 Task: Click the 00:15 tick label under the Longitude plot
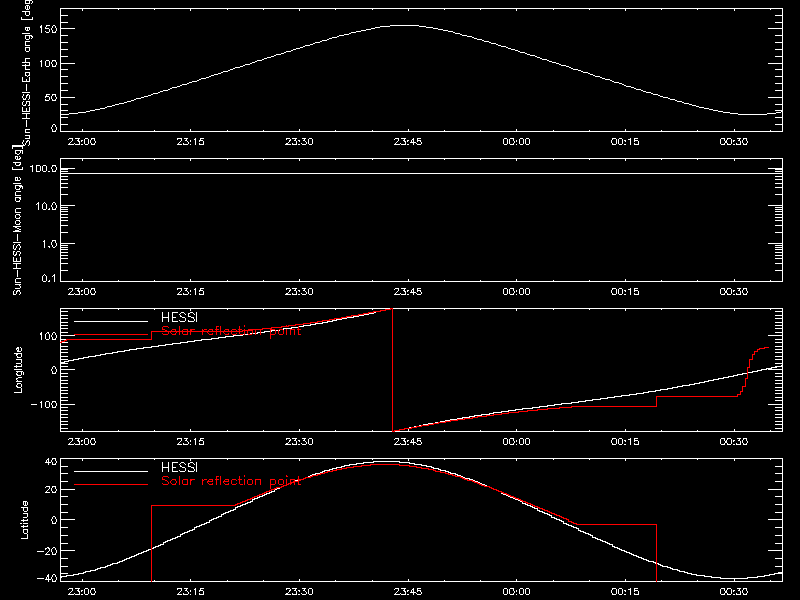625,441
